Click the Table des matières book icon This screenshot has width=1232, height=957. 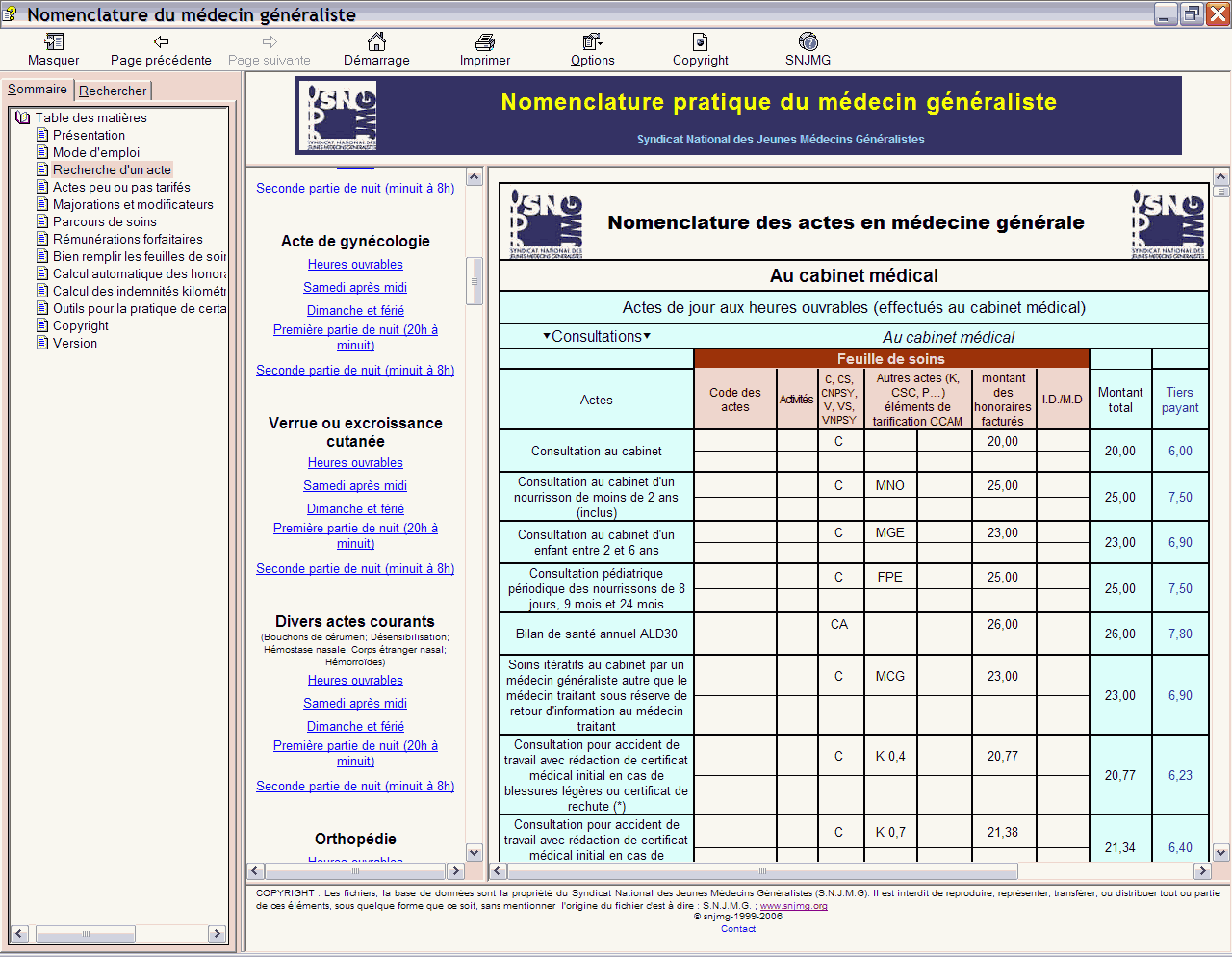(x=23, y=117)
